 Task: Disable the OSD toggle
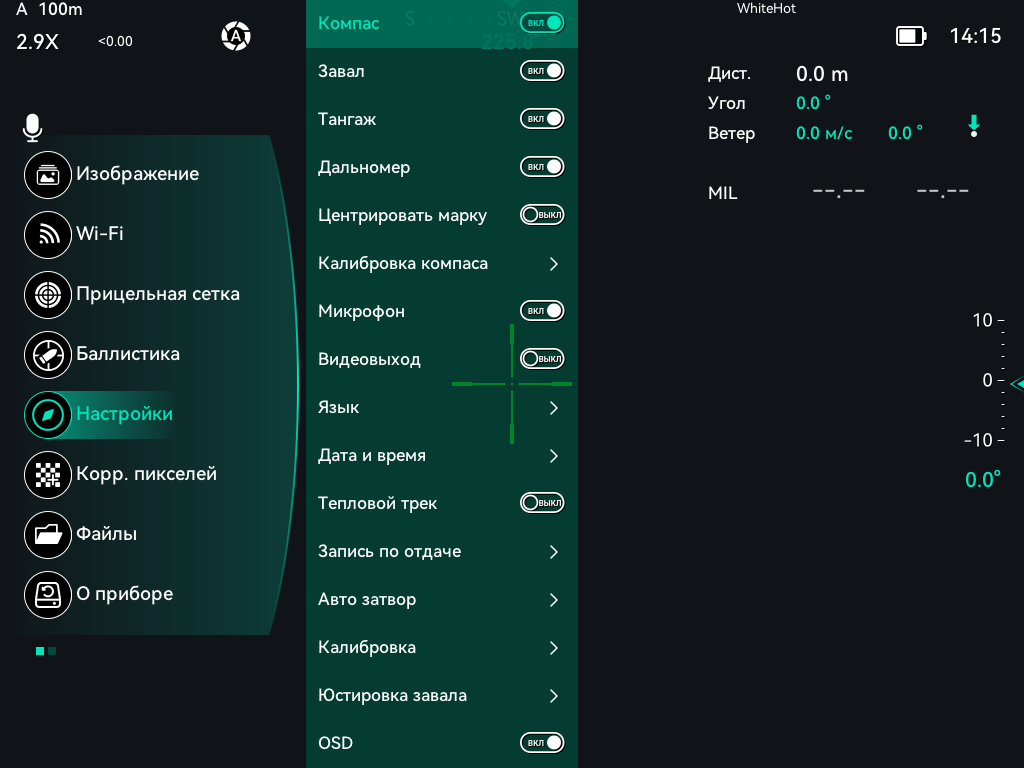[x=542, y=743]
